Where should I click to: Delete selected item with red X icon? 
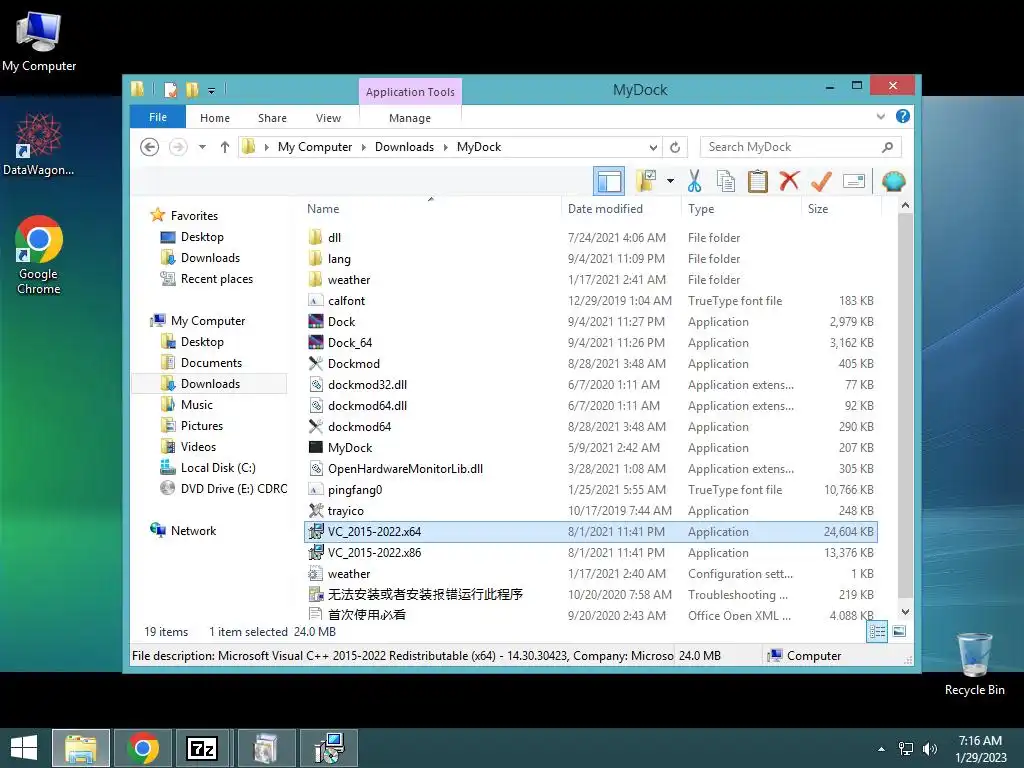point(789,181)
